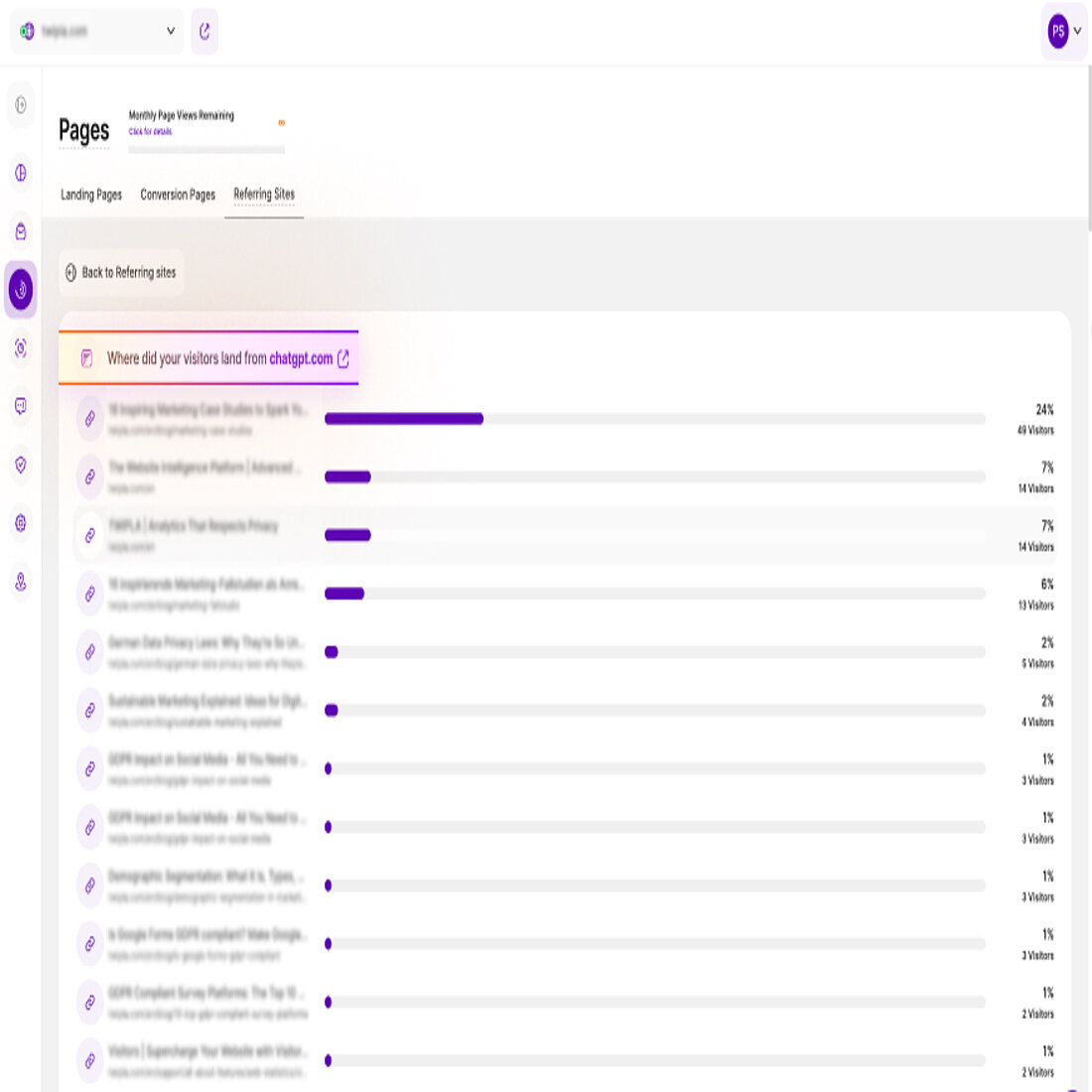Select the Back to Referring sites button
This screenshot has height=1092, width=1092.
(x=121, y=272)
